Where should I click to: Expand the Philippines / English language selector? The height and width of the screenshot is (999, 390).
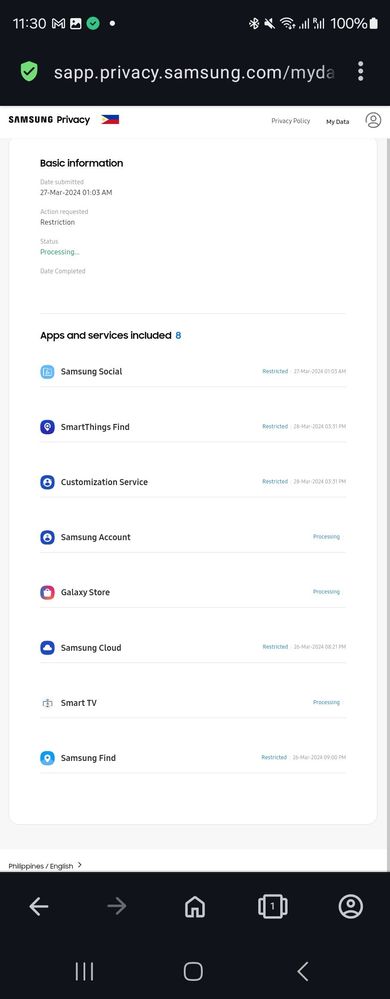pyautogui.click(x=45, y=866)
